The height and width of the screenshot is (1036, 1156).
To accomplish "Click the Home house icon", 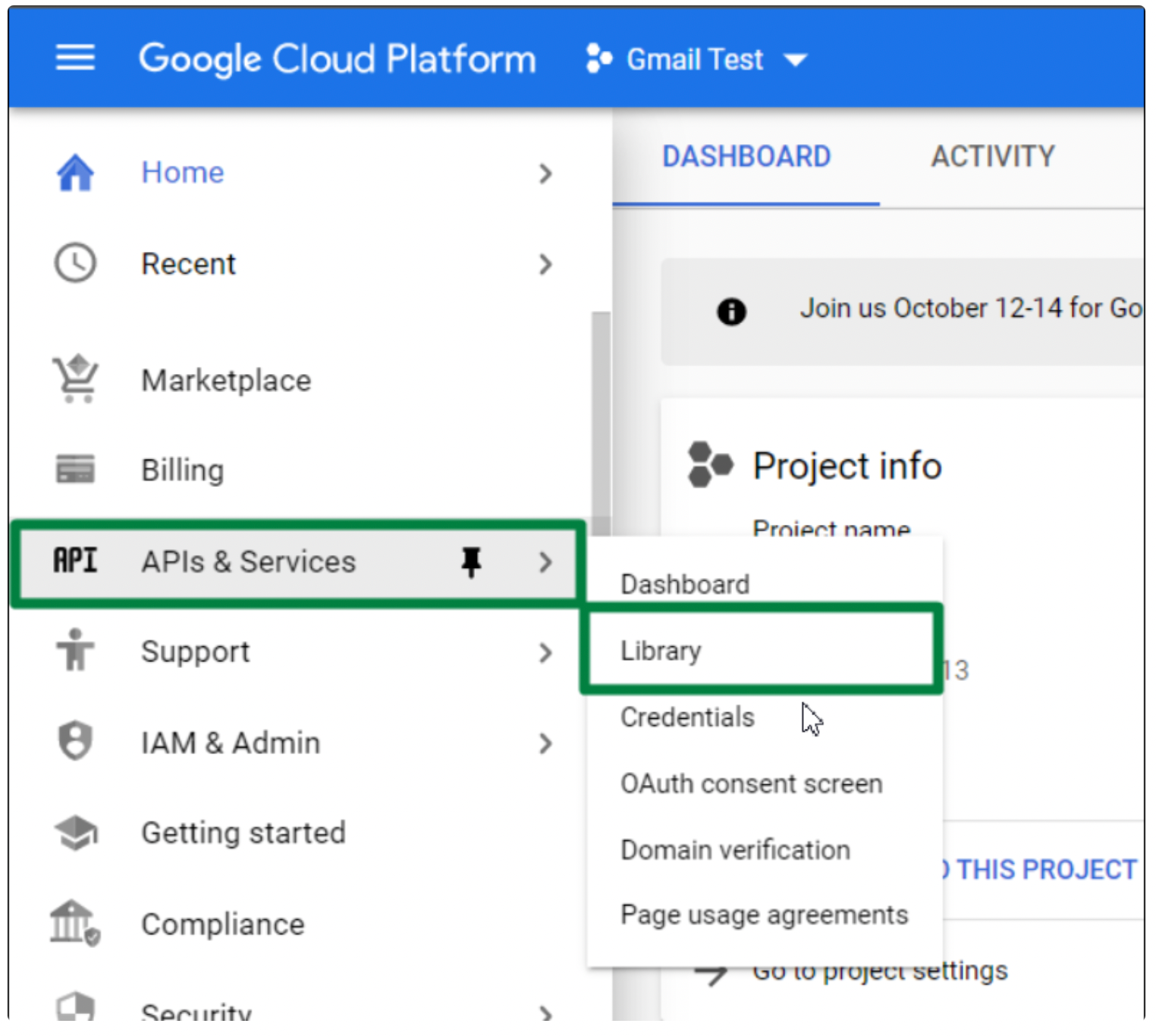I will tap(76, 173).
